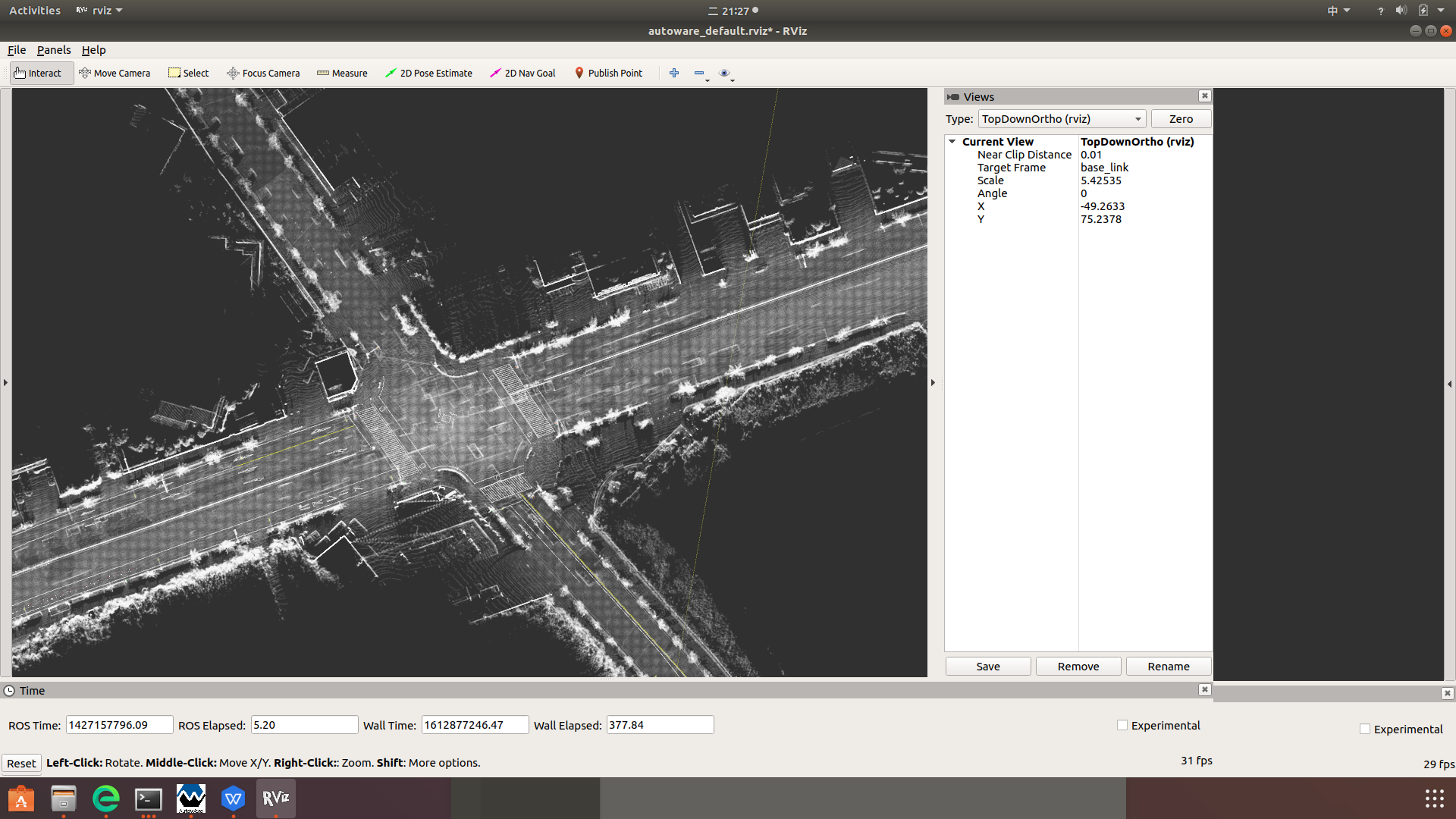Select the 2D Pose Estimate tool

pos(428,74)
